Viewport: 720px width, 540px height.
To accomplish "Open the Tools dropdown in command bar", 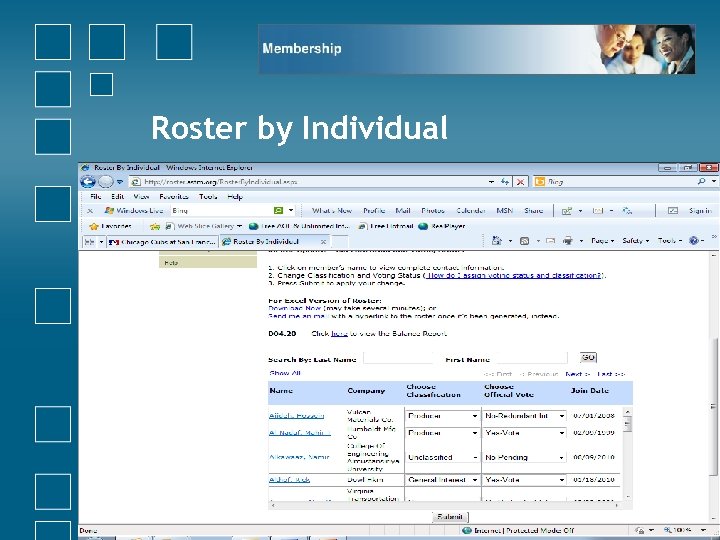I will coord(669,241).
